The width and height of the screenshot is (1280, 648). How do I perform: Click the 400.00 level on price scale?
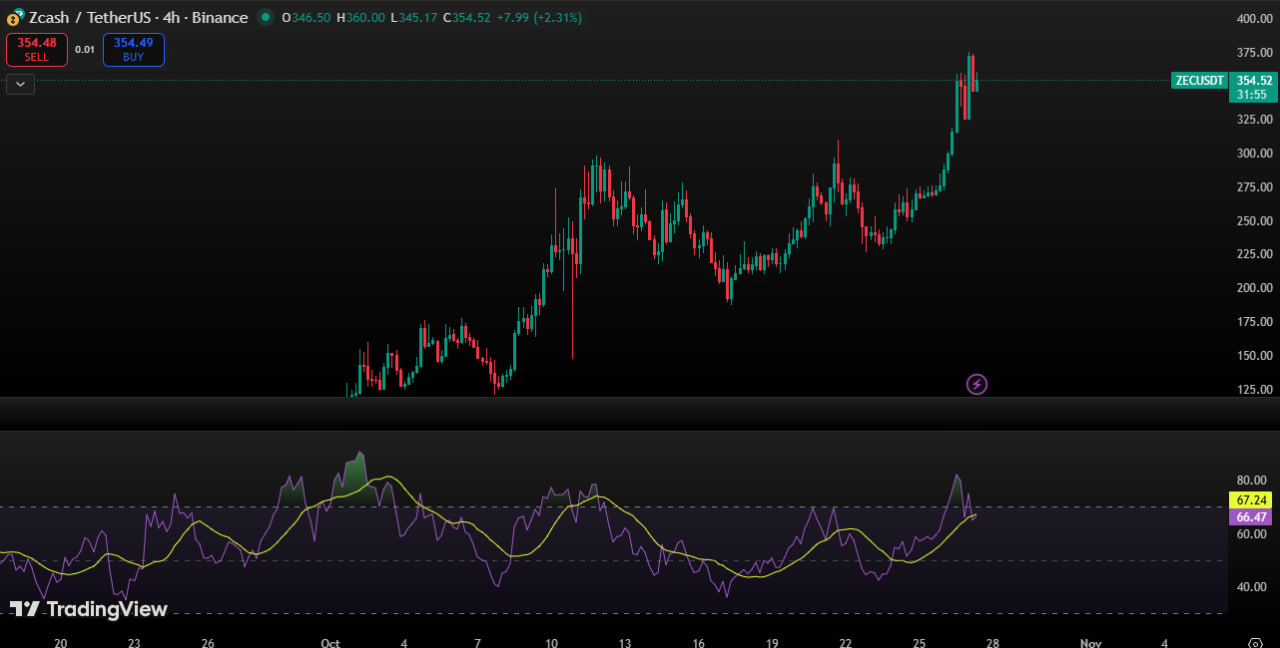pyautogui.click(x=1254, y=19)
